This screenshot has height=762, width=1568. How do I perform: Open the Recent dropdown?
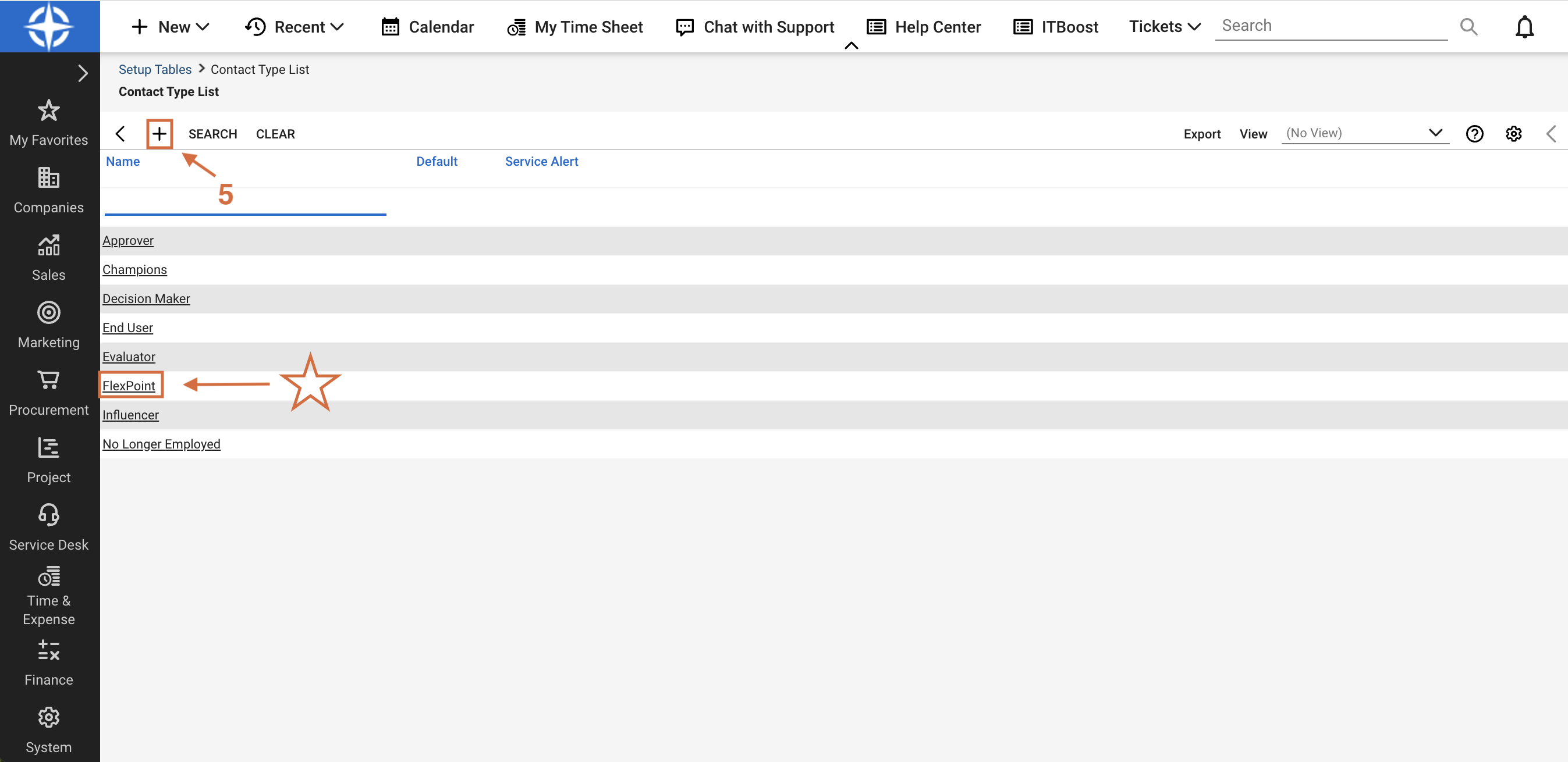(x=294, y=26)
